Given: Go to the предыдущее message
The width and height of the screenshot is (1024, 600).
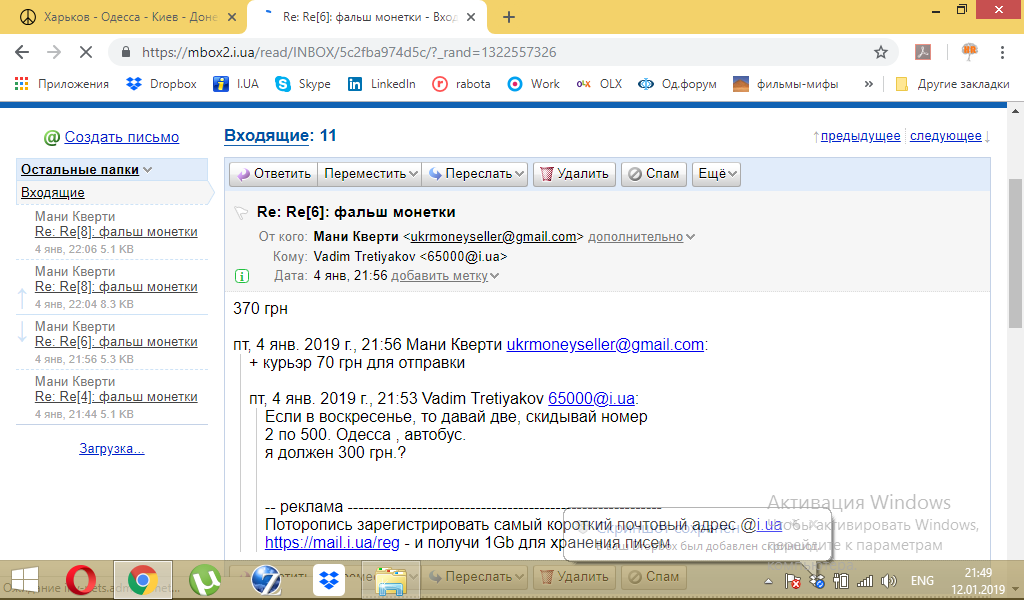Looking at the screenshot, I should 860,136.
